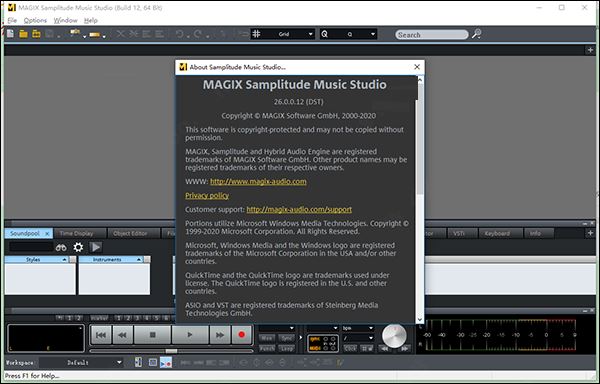This screenshot has width=600, height=384.
Task: Close the Soundpool tab with its x
Action: pos(47,233)
